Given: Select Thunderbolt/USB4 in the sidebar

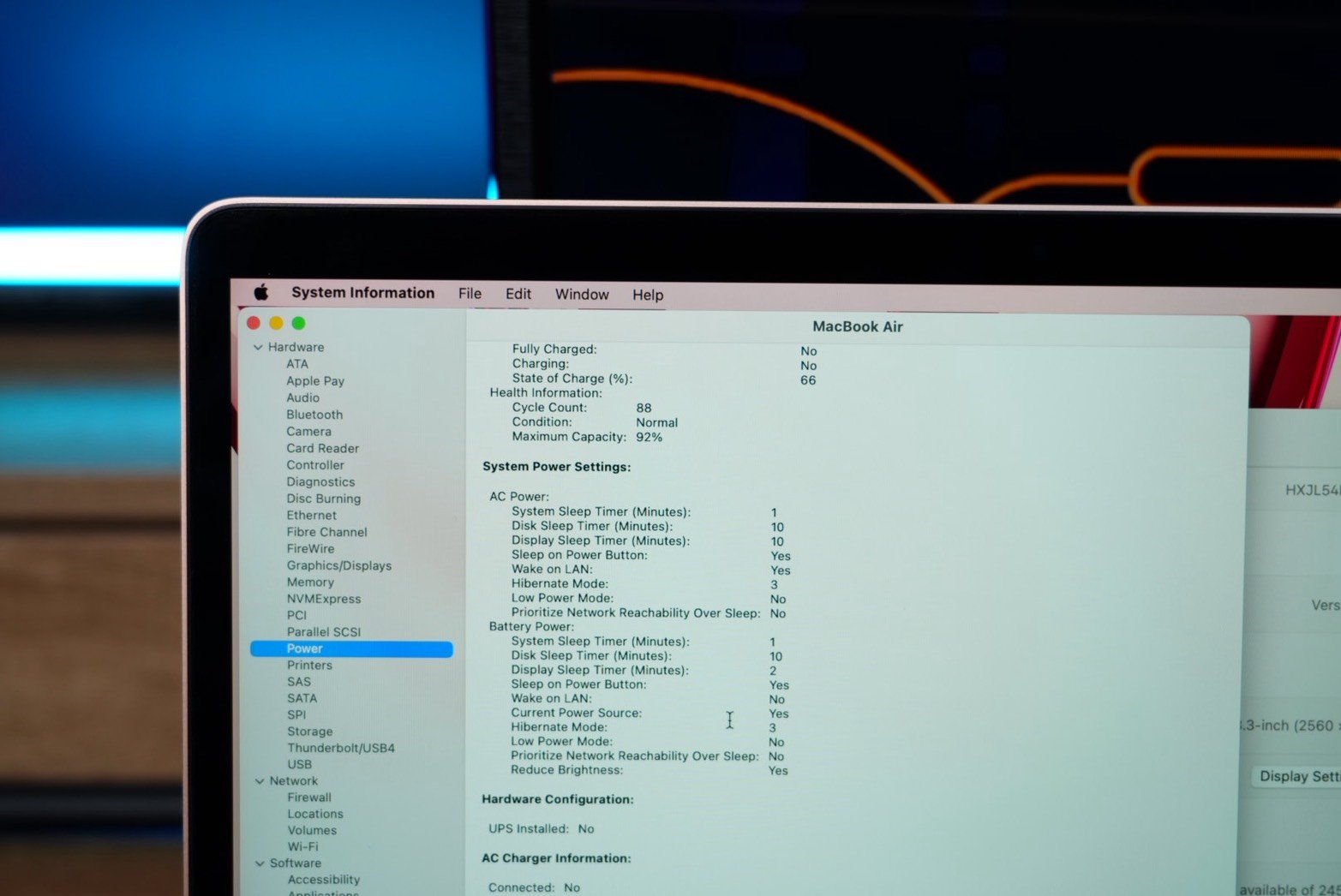Looking at the screenshot, I should [x=341, y=748].
